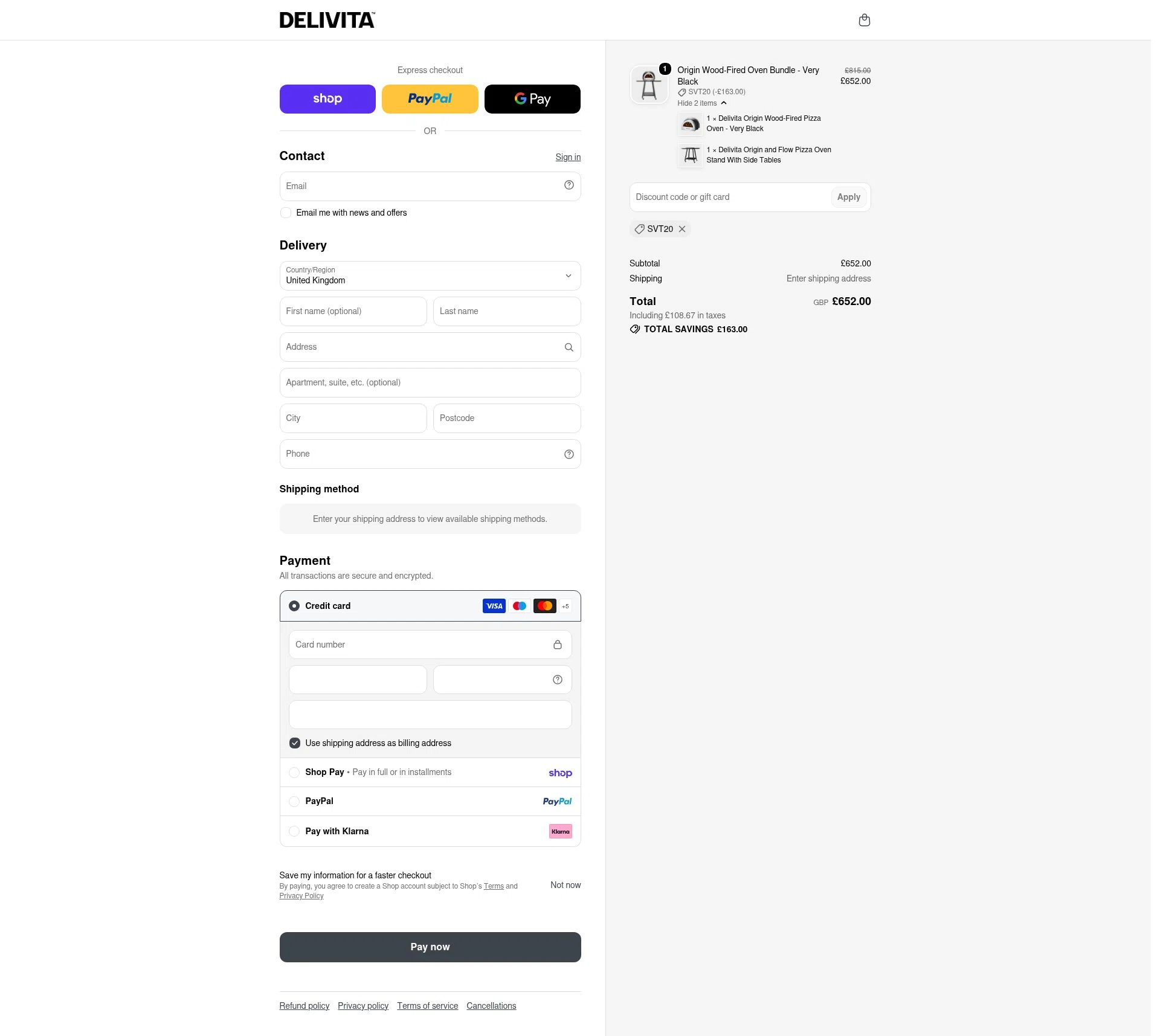
Task: Click the security code help icon
Action: 557,680
